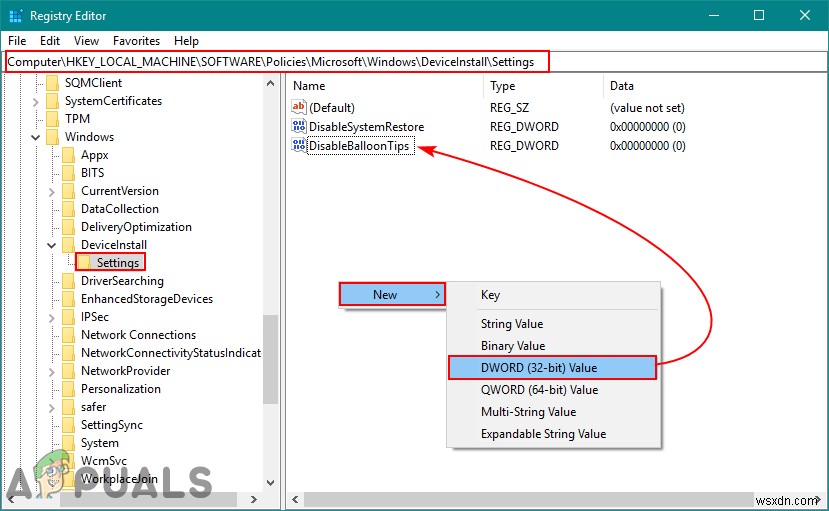The width and height of the screenshot is (829, 511).
Task: Open the View menu
Action: tap(86, 41)
